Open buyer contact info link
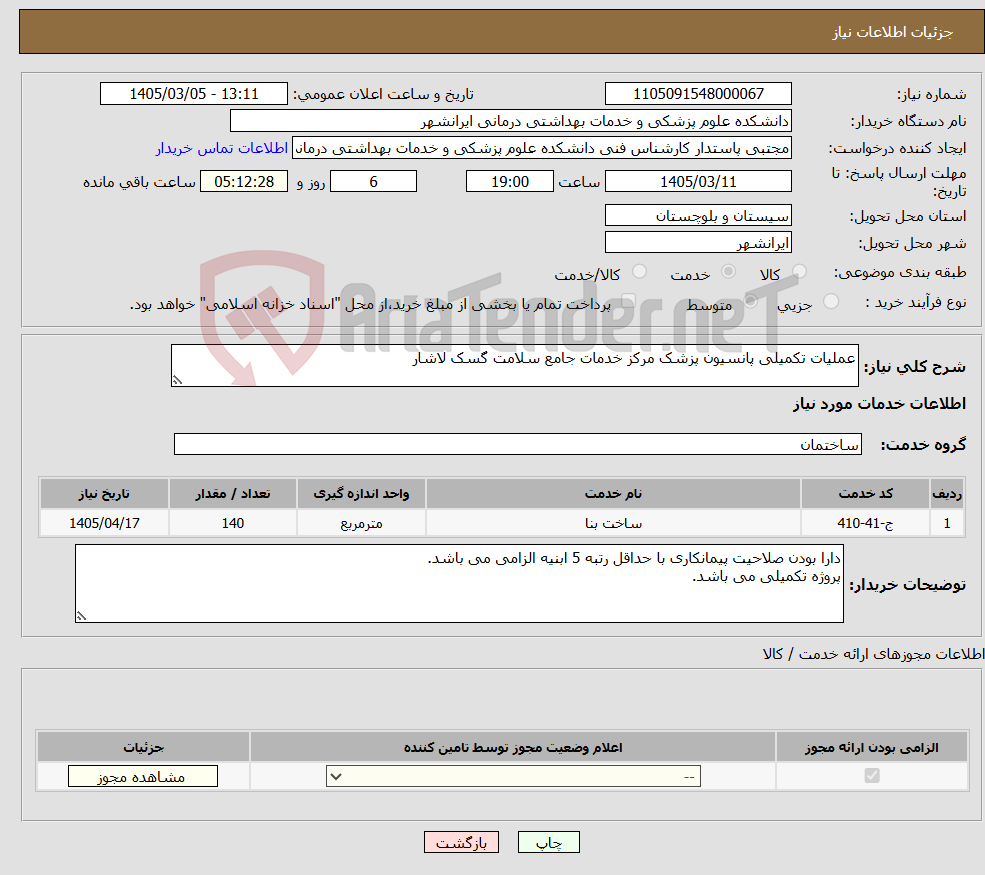985x875 pixels. 222,148
